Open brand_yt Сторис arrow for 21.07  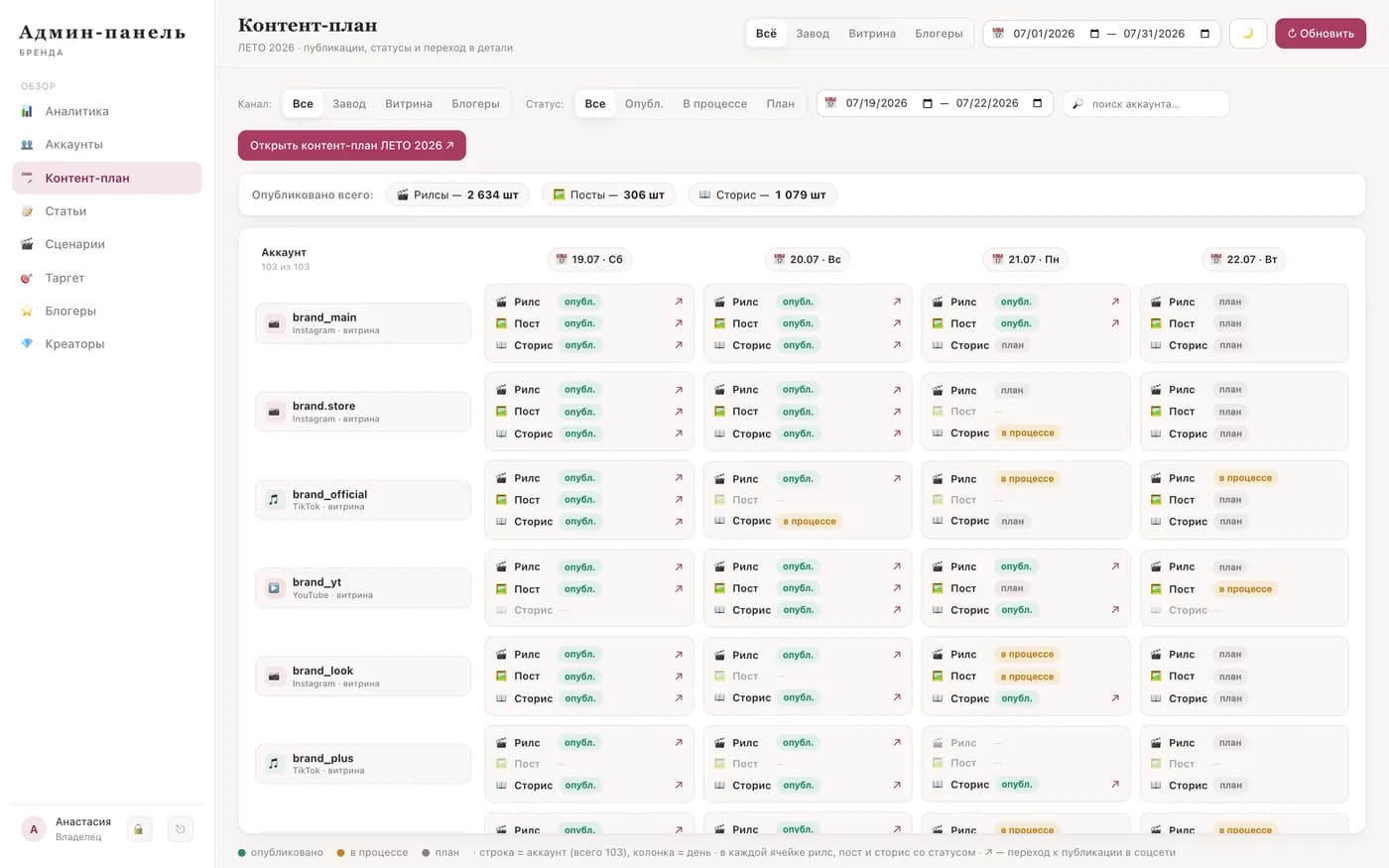[x=1115, y=610]
